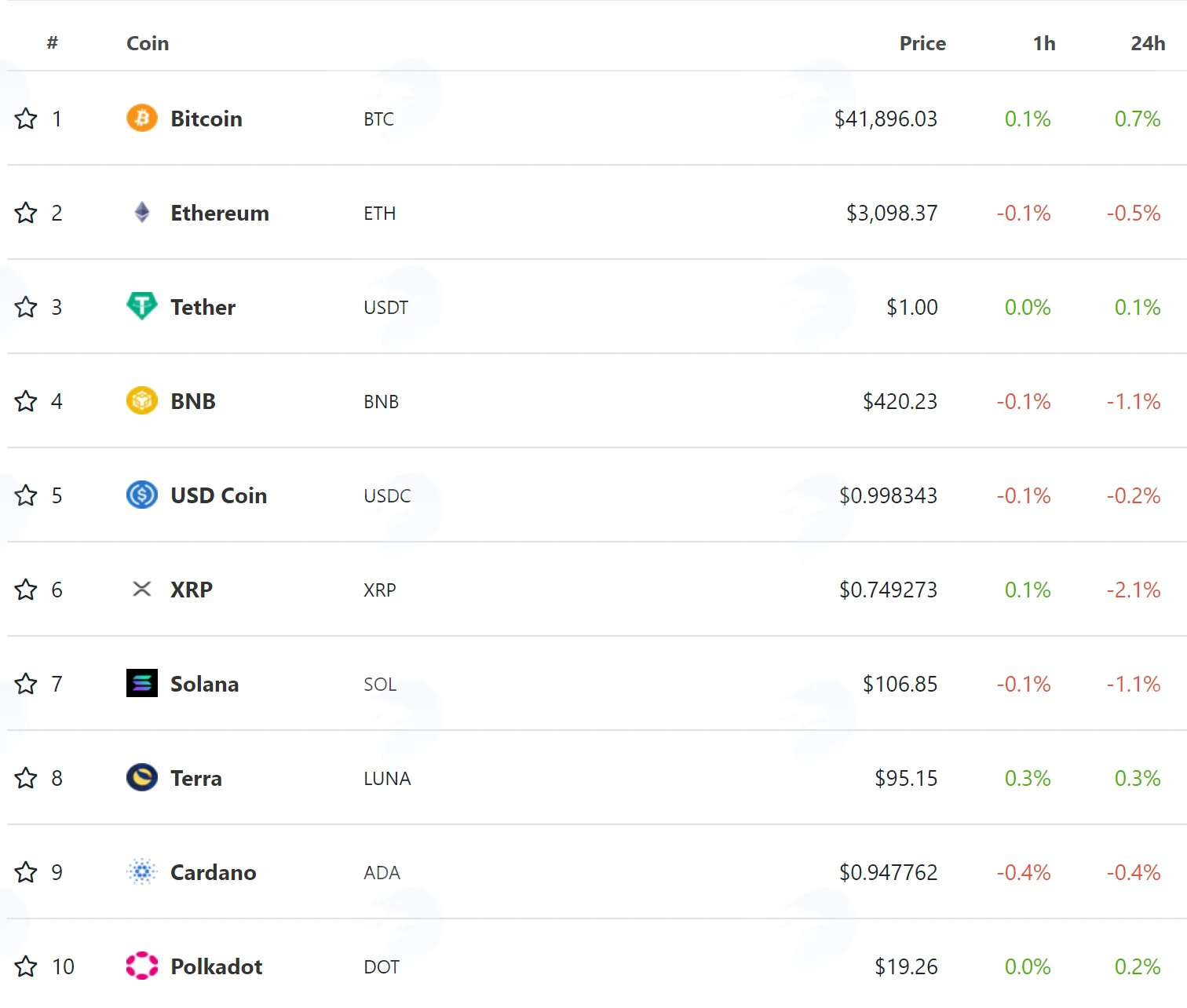Sort by Coin name column header
1187x1008 pixels.
click(x=148, y=43)
